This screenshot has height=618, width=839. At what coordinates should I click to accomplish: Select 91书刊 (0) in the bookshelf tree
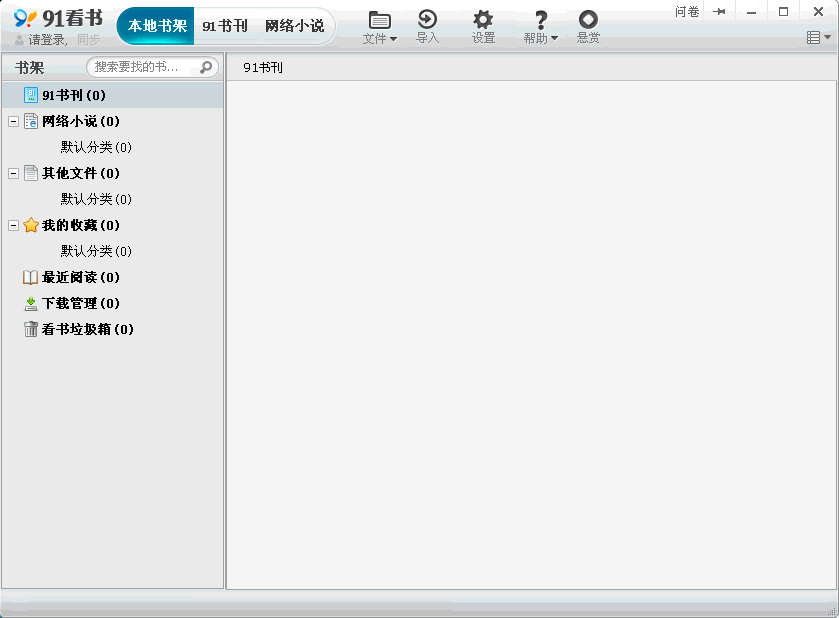click(74, 95)
